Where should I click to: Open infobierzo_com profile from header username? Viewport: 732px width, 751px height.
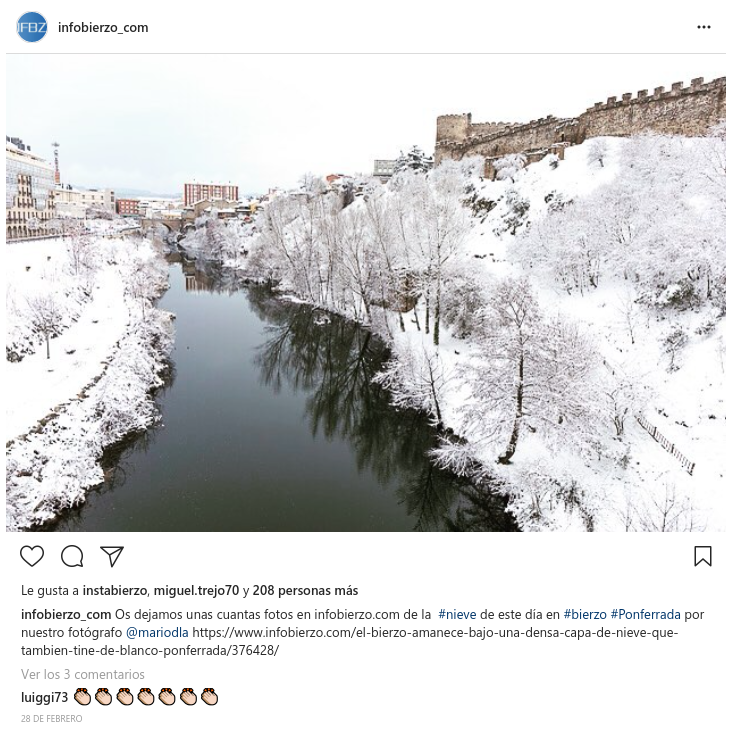pos(103,27)
